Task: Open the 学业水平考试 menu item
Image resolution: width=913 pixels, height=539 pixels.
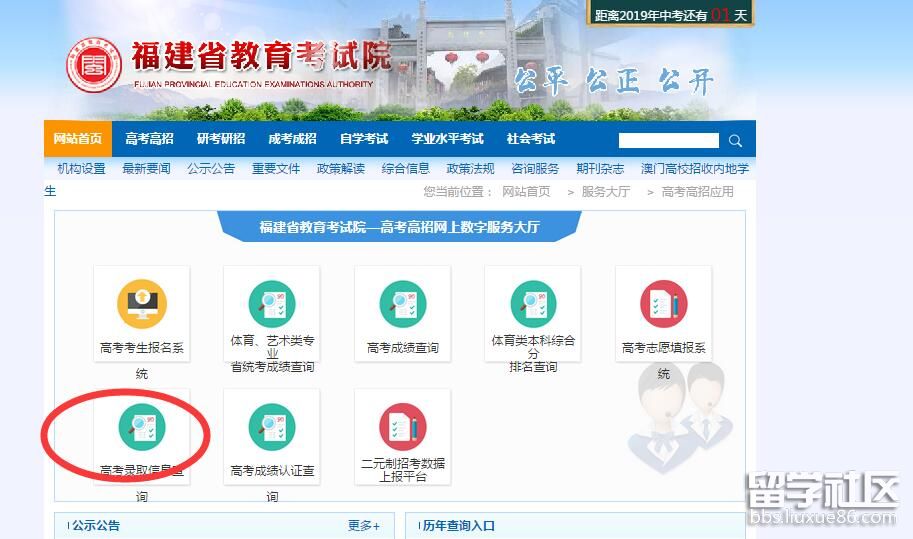Action: click(447, 139)
